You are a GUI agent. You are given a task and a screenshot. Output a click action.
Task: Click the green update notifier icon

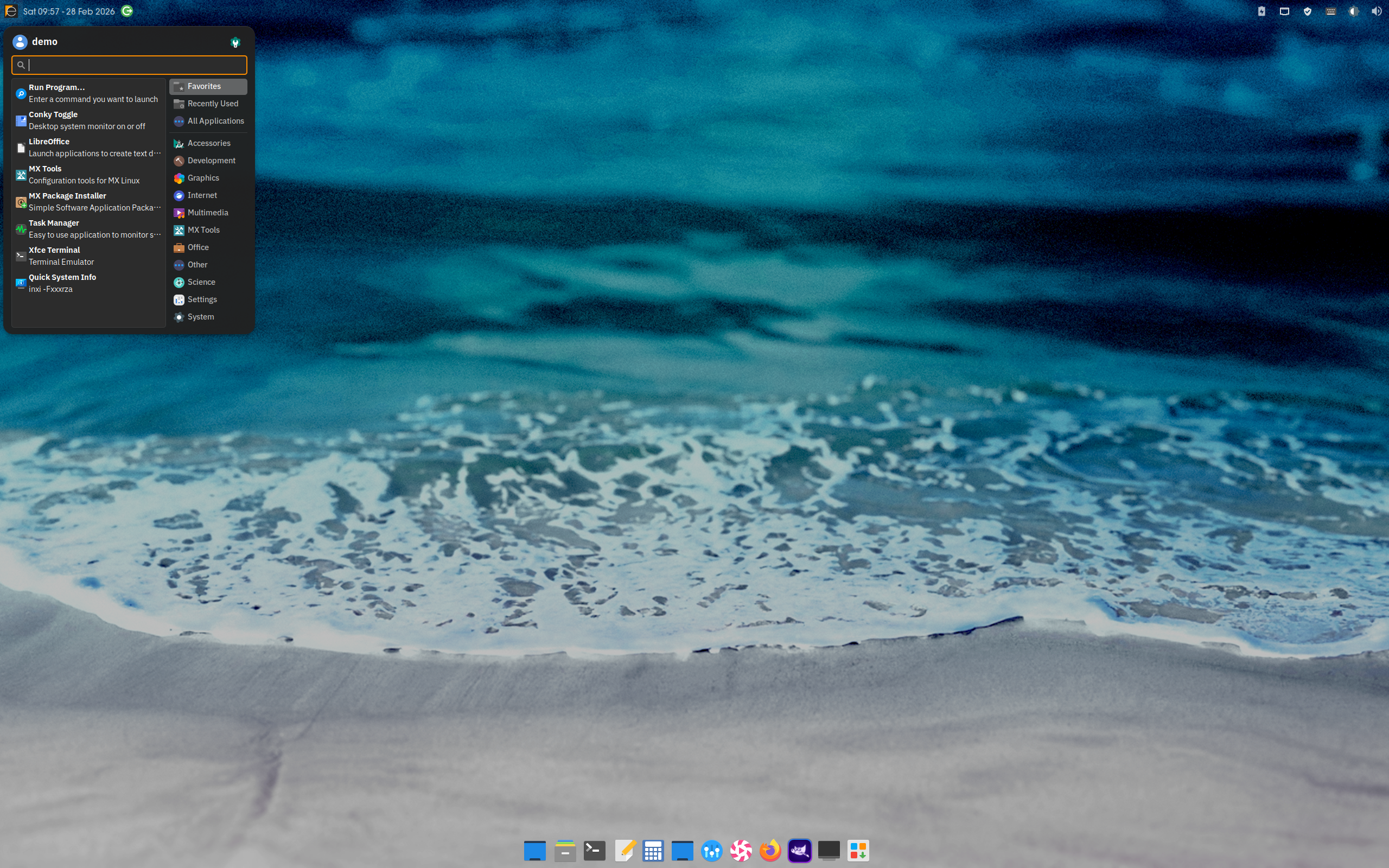click(x=127, y=11)
